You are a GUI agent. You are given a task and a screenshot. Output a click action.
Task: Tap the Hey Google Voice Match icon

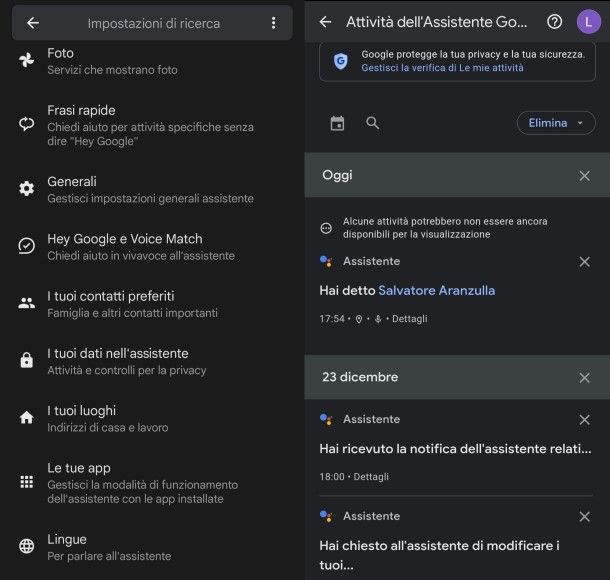click(x=26, y=246)
